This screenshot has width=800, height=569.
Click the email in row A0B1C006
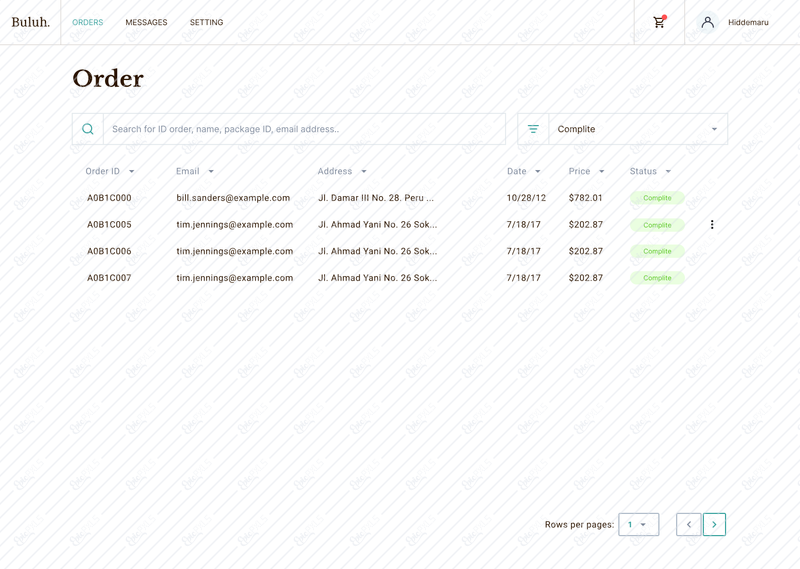coord(235,251)
